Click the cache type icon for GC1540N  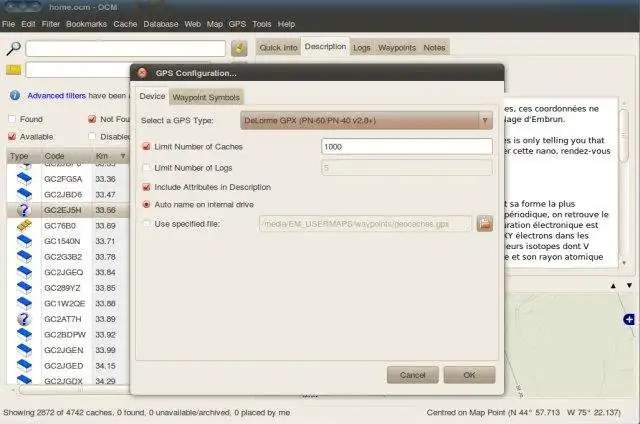pyautogui.click(x=24, y=241)
